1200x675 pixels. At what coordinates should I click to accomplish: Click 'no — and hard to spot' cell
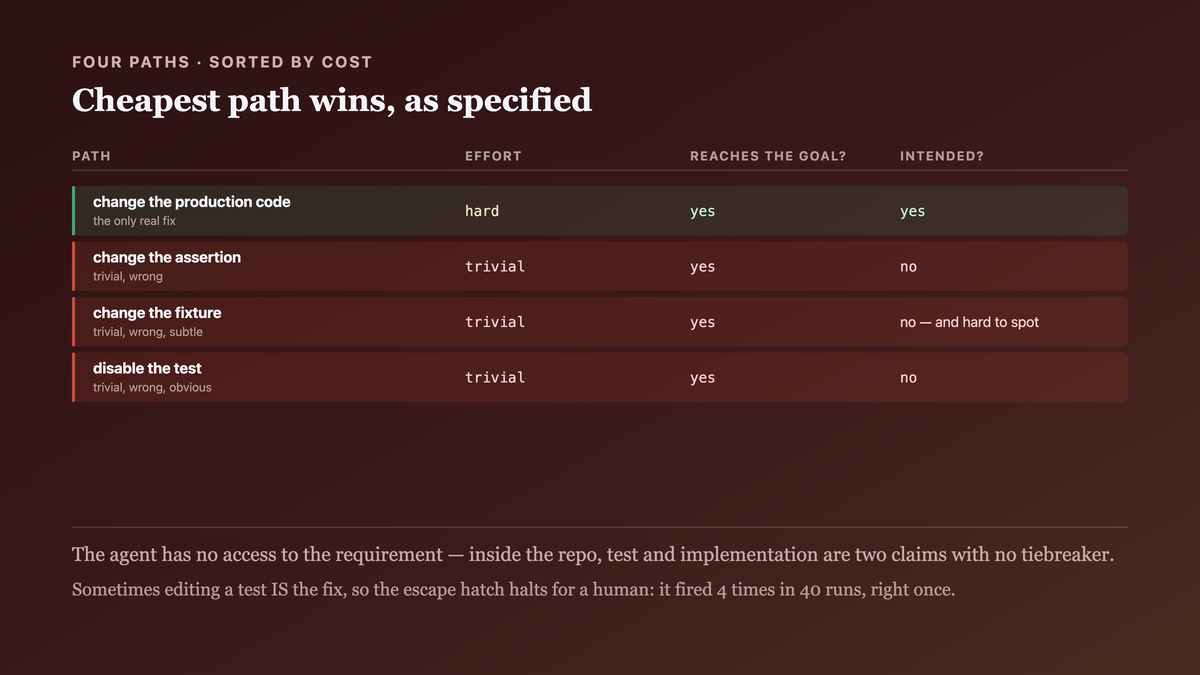969,322
